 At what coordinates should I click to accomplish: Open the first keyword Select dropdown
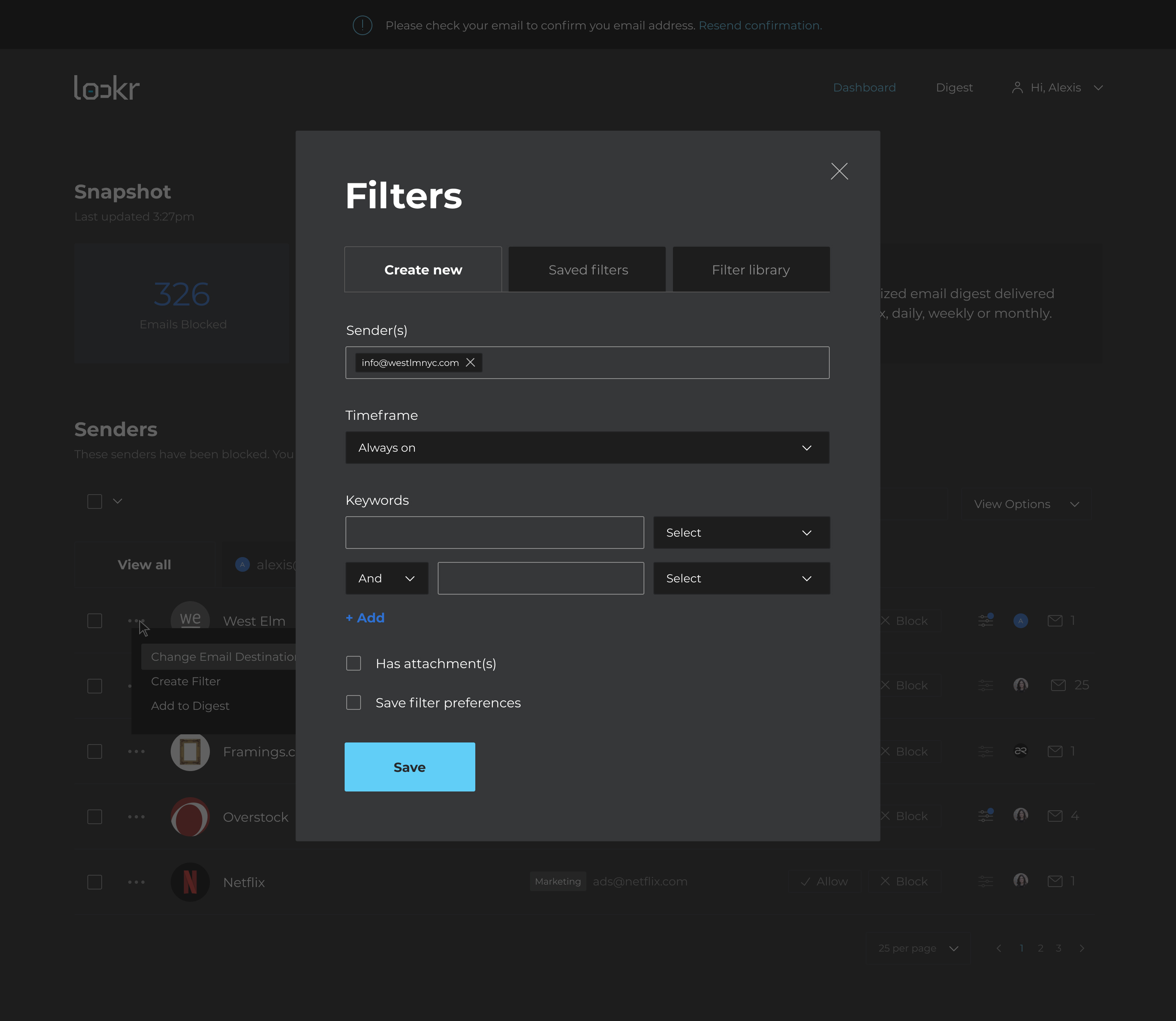tap(741, 533)
